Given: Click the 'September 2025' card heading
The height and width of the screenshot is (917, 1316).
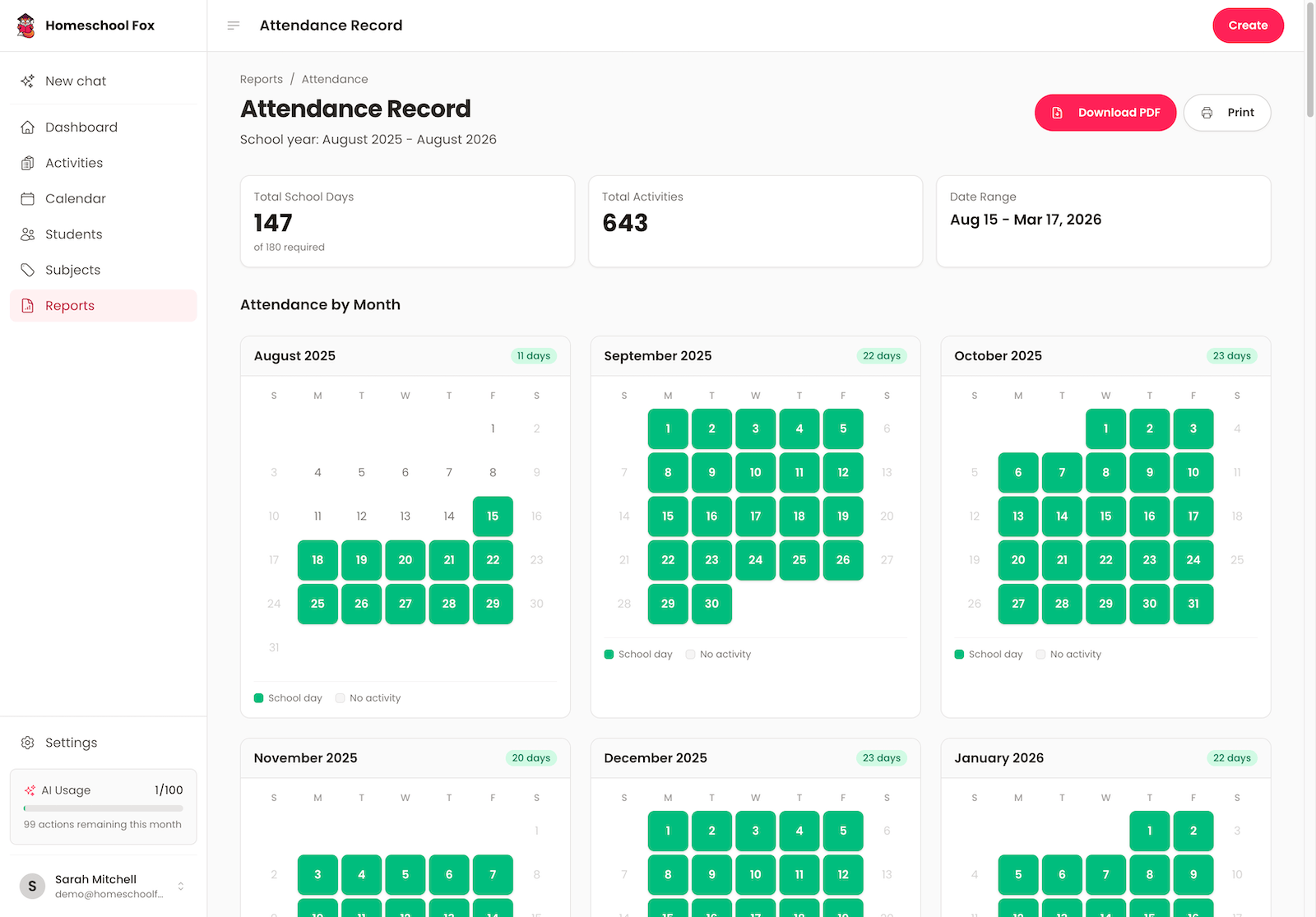Looking at the screenshot, I should 658,356.
